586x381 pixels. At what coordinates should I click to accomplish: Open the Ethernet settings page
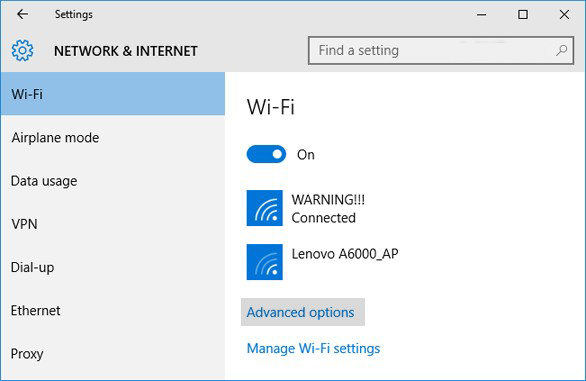(x=113, y=310)
